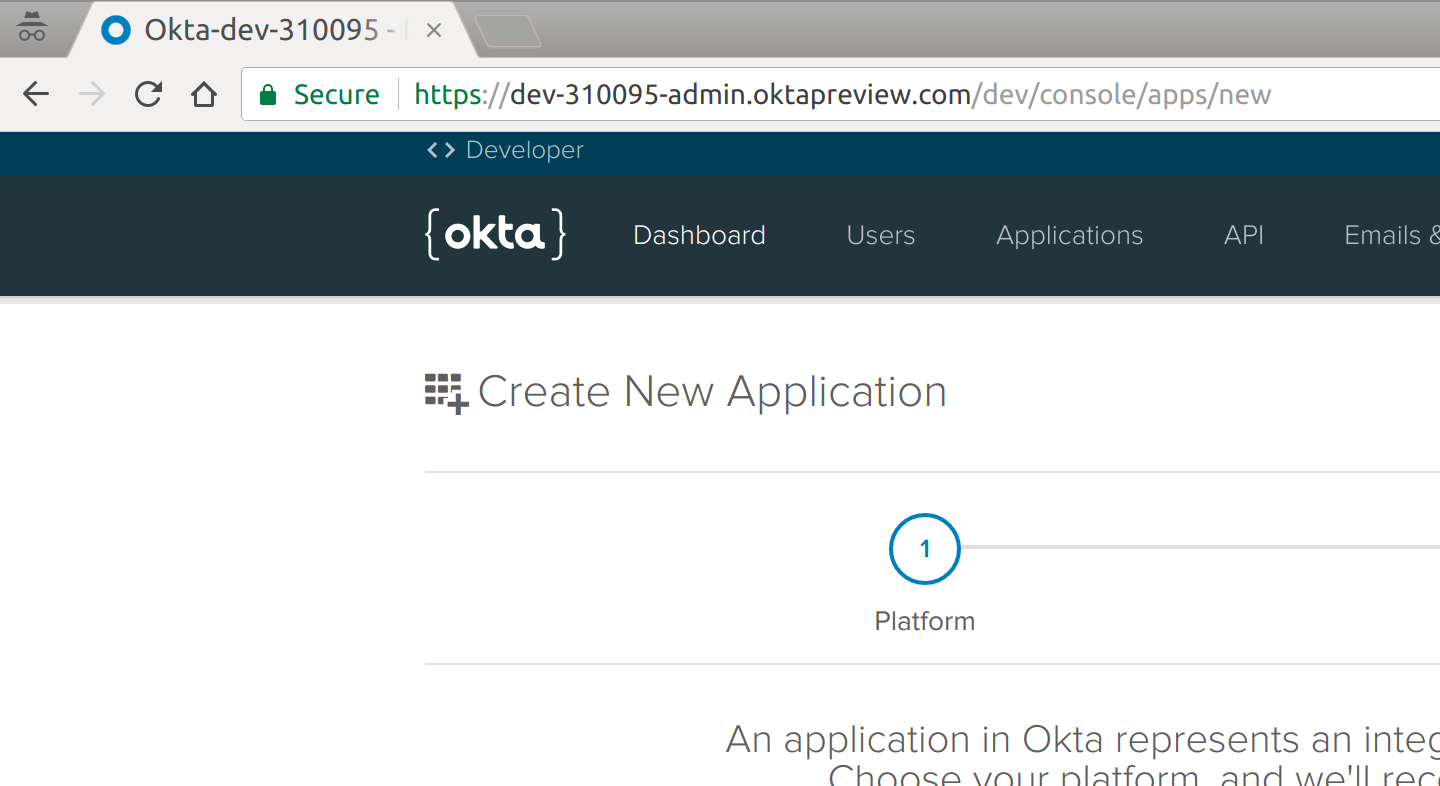The image size is (1440, 786).
Task: Open the browser home page
Action: tap(204, 93)
